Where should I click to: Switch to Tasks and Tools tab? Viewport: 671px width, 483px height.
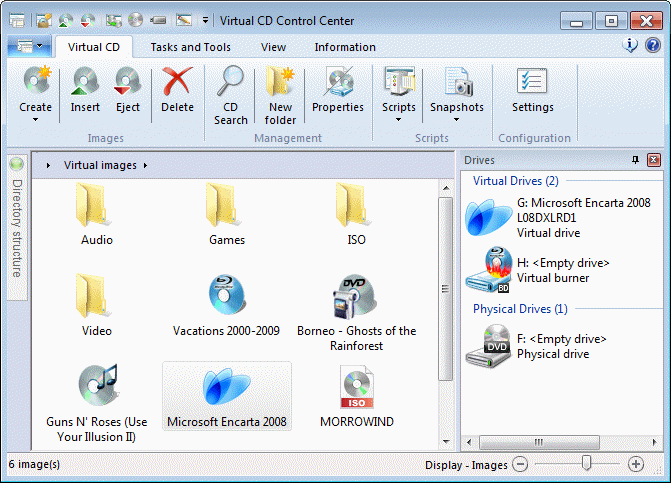(x=190, y=47)
